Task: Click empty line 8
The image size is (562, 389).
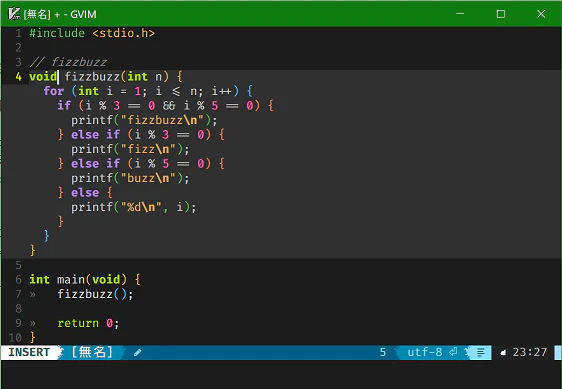Action: [281, 309]
